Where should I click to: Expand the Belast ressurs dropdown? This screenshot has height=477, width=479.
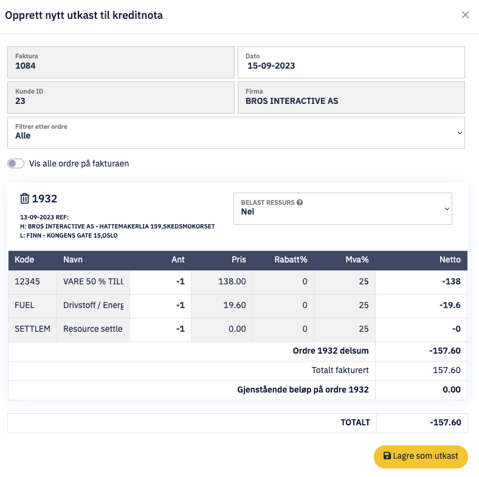pos(343,209)
